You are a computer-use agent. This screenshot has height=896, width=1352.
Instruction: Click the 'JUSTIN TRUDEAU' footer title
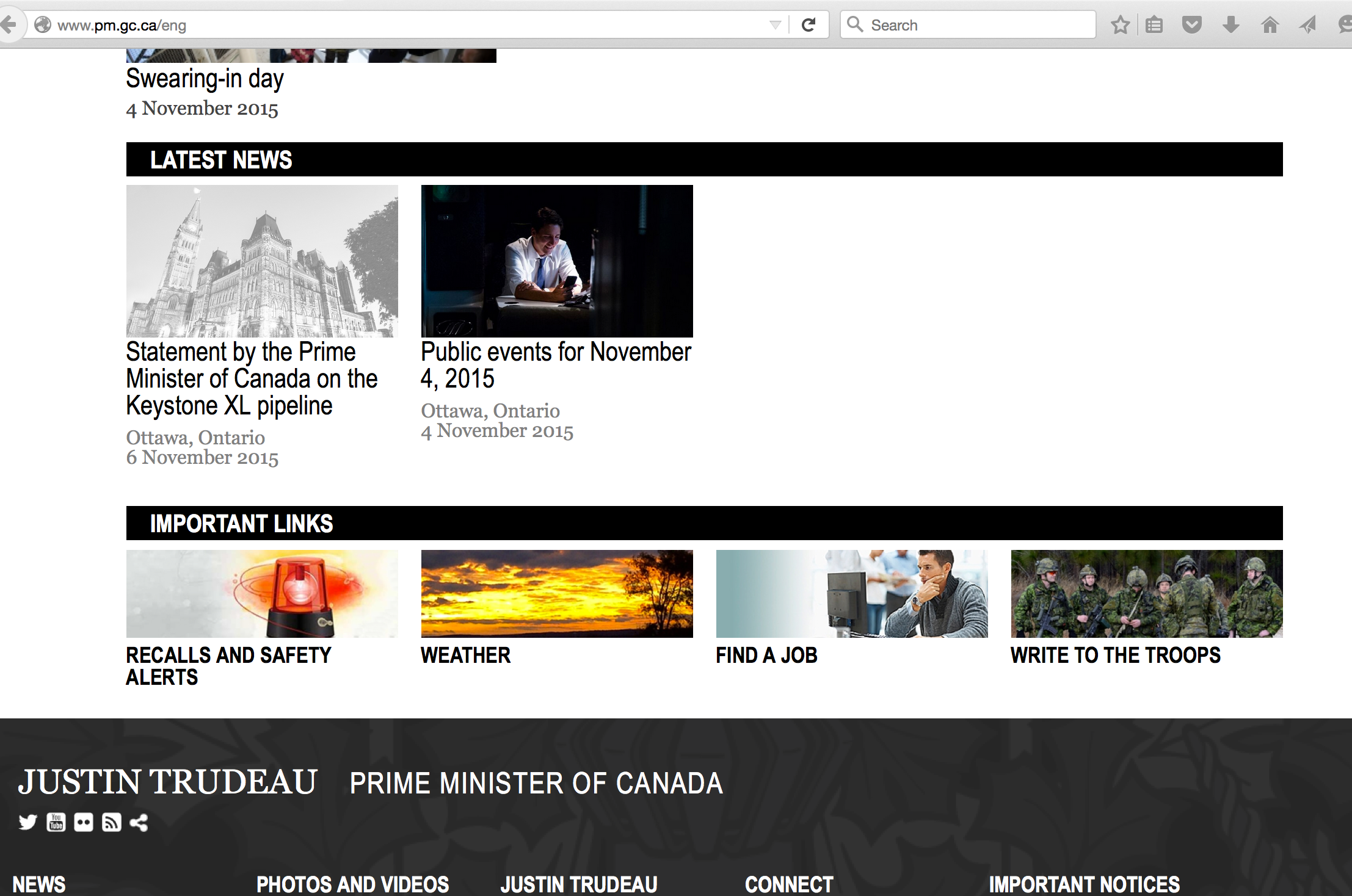click(x=168, y=782)
